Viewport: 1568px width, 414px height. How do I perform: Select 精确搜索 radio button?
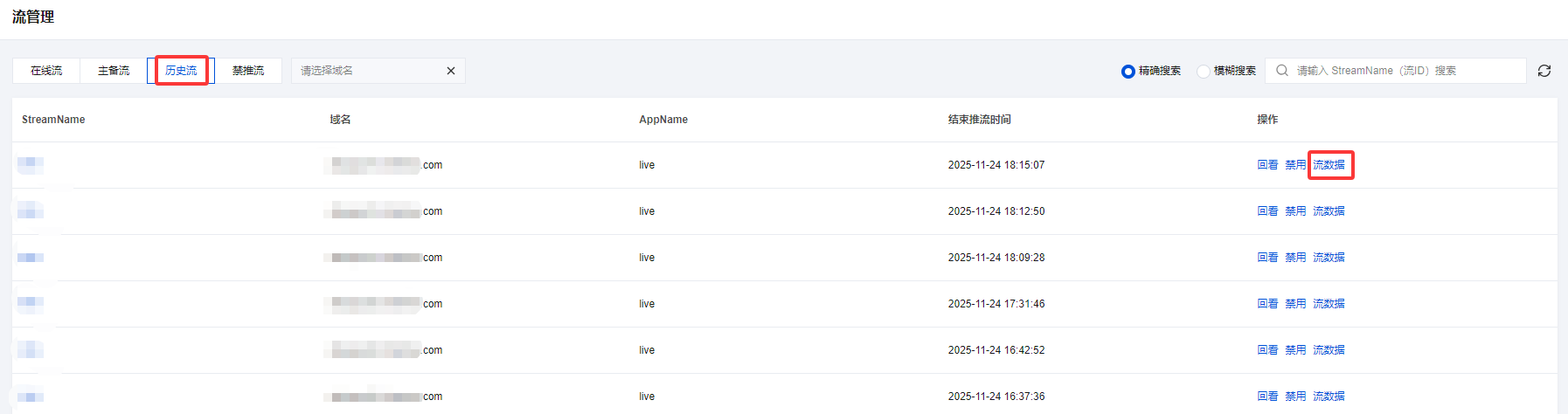point(1128,72)
